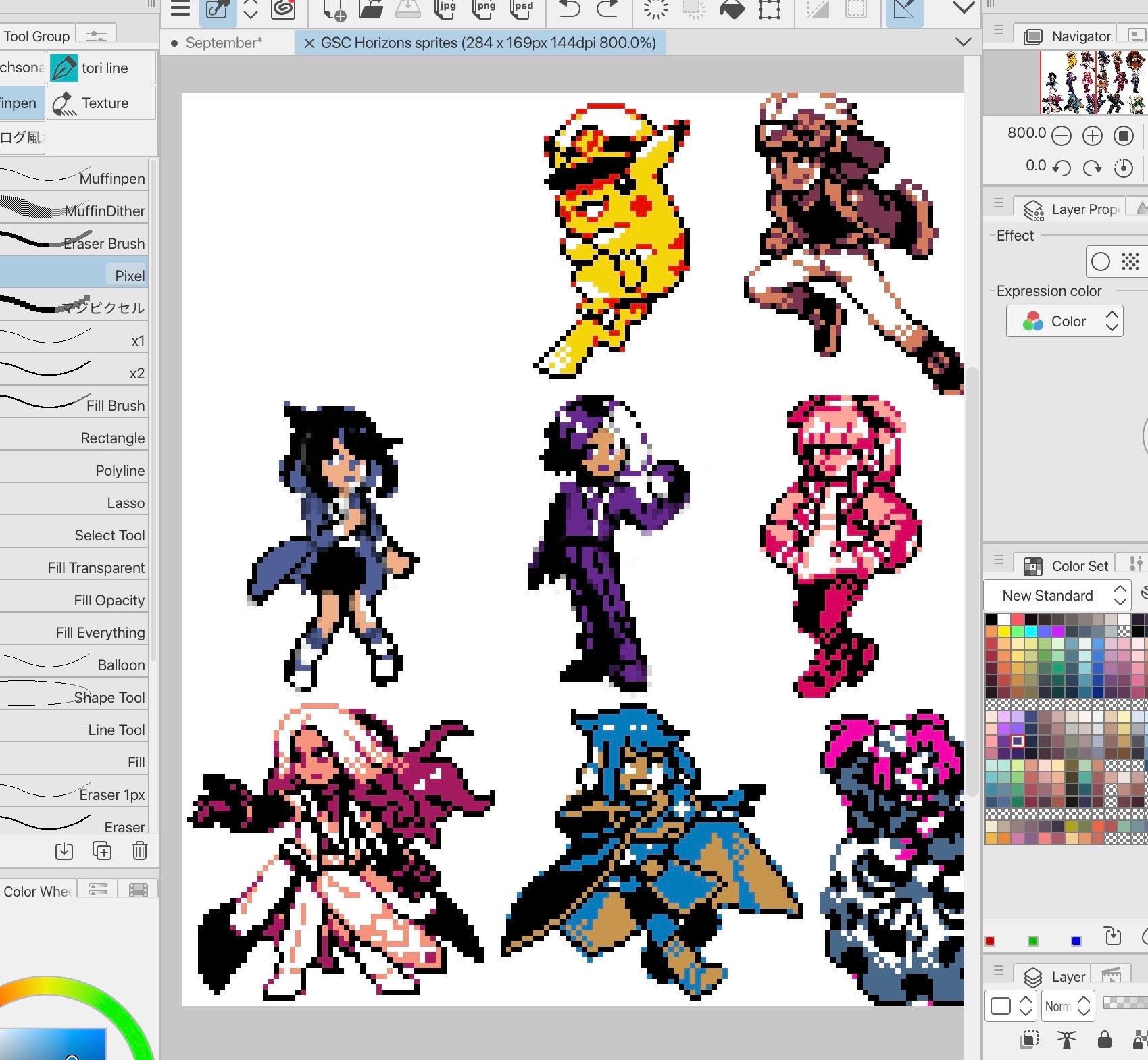This screenshot has width=1148, height=1060.
Task: Enable the Tone effect in Layer Property
Action: [x=1130, y=261]
